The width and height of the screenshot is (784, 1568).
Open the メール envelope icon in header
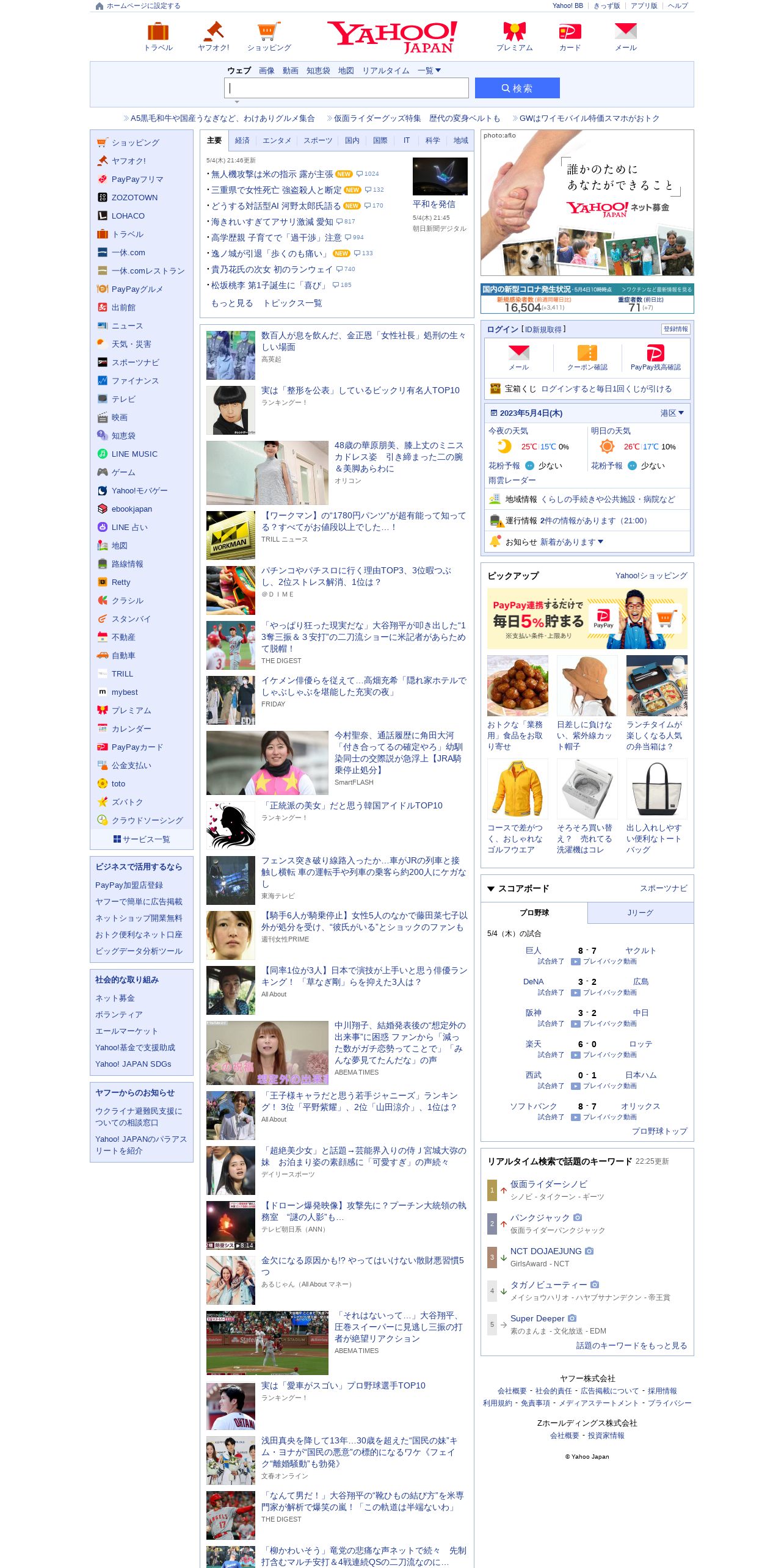coord(625,31)
